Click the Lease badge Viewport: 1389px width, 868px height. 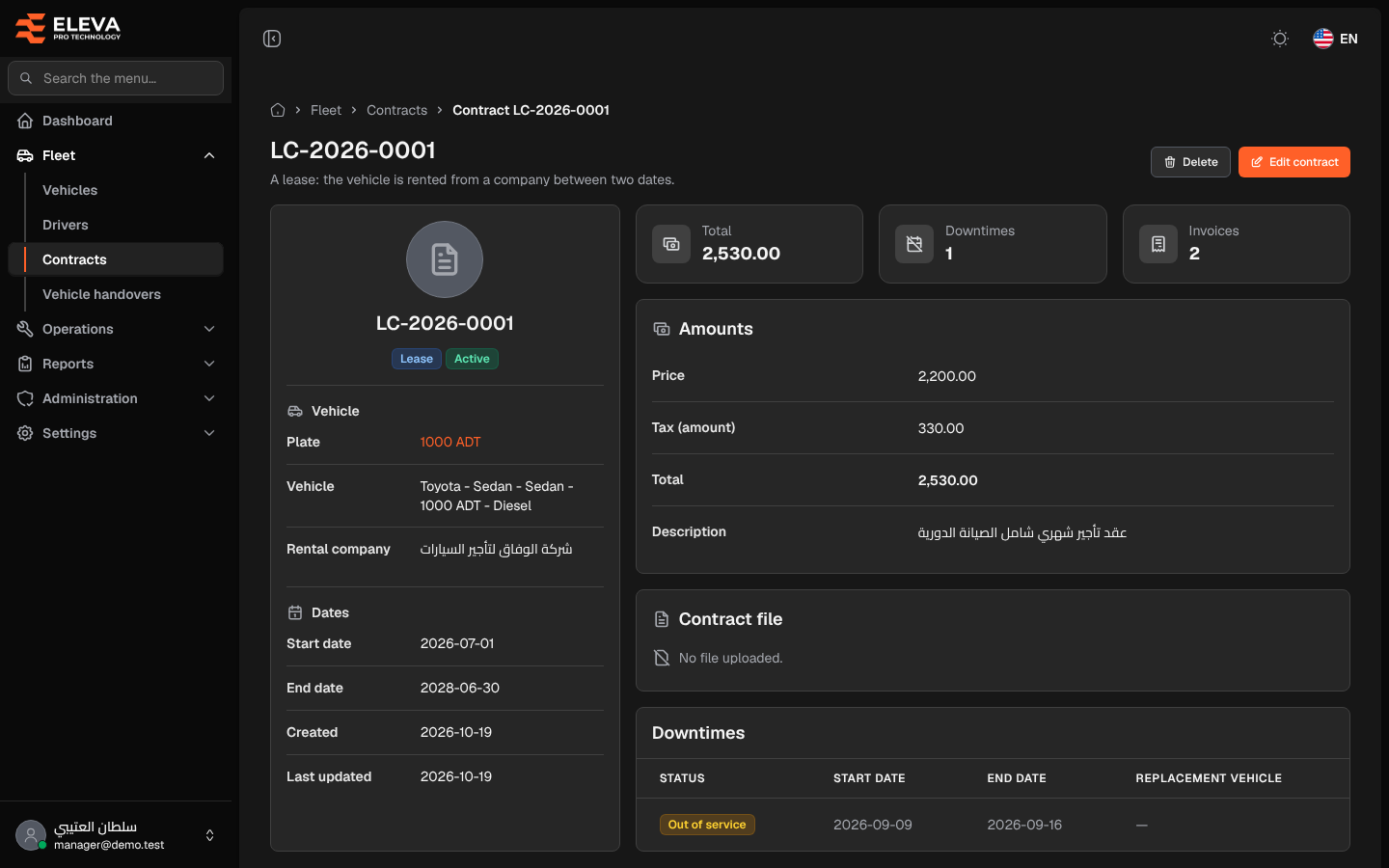pos(417,359)
